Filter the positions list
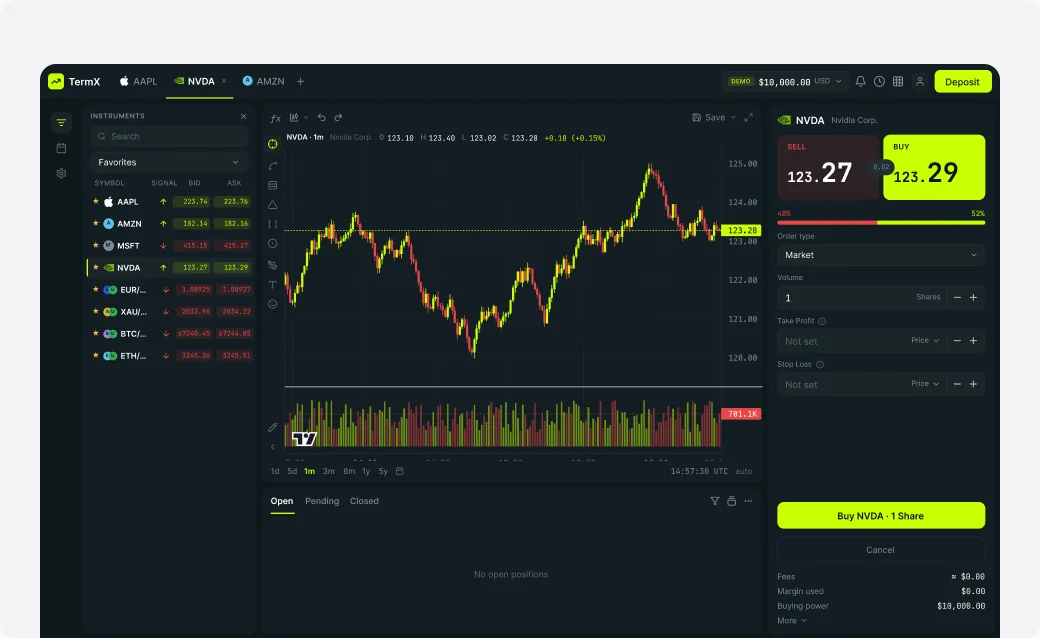The height and width of the screenshot is (638, 1040). click(x=714, y=501)
